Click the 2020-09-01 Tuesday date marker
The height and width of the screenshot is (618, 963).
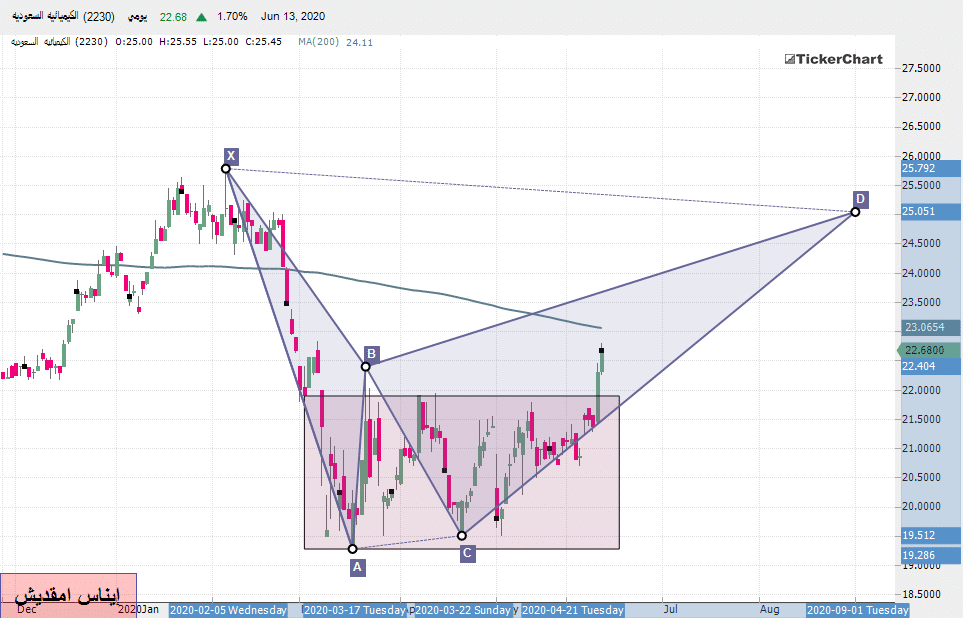pos(857,609)
